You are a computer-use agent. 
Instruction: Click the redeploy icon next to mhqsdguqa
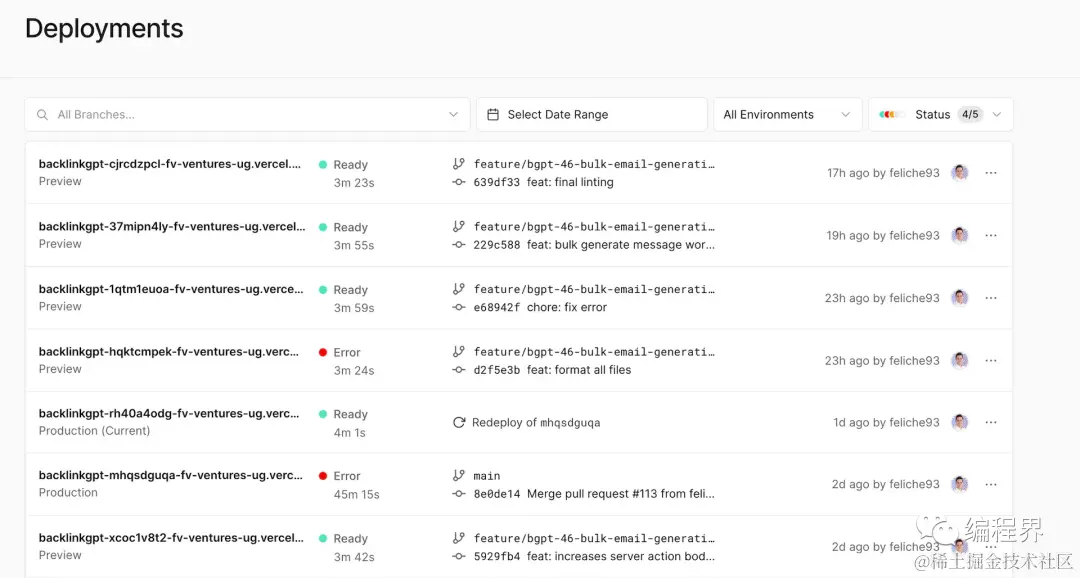459,422
